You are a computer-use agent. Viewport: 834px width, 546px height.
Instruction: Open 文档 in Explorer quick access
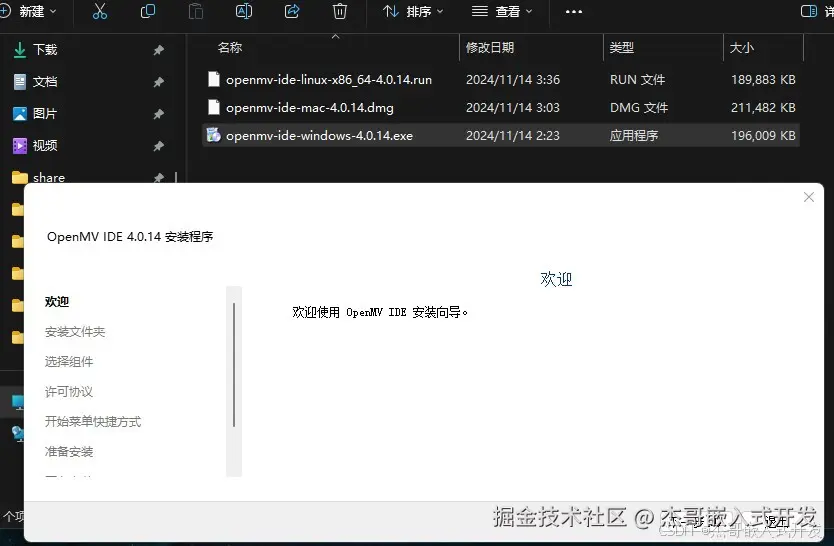point(45,81)
